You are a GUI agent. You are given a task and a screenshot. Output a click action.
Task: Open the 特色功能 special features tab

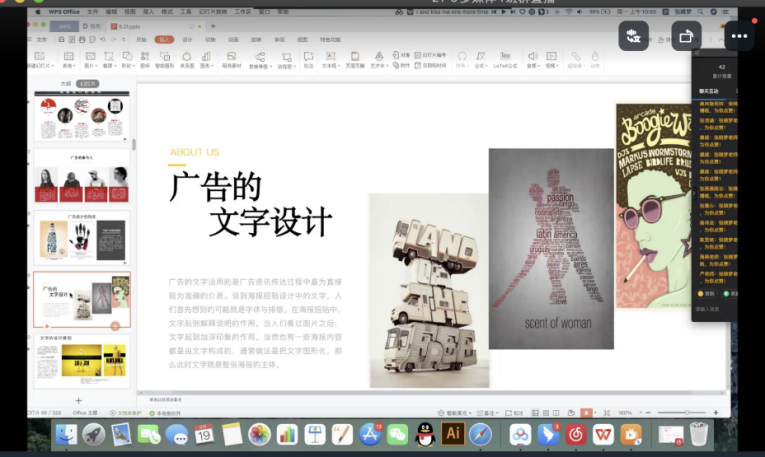[x=330, y=40]
